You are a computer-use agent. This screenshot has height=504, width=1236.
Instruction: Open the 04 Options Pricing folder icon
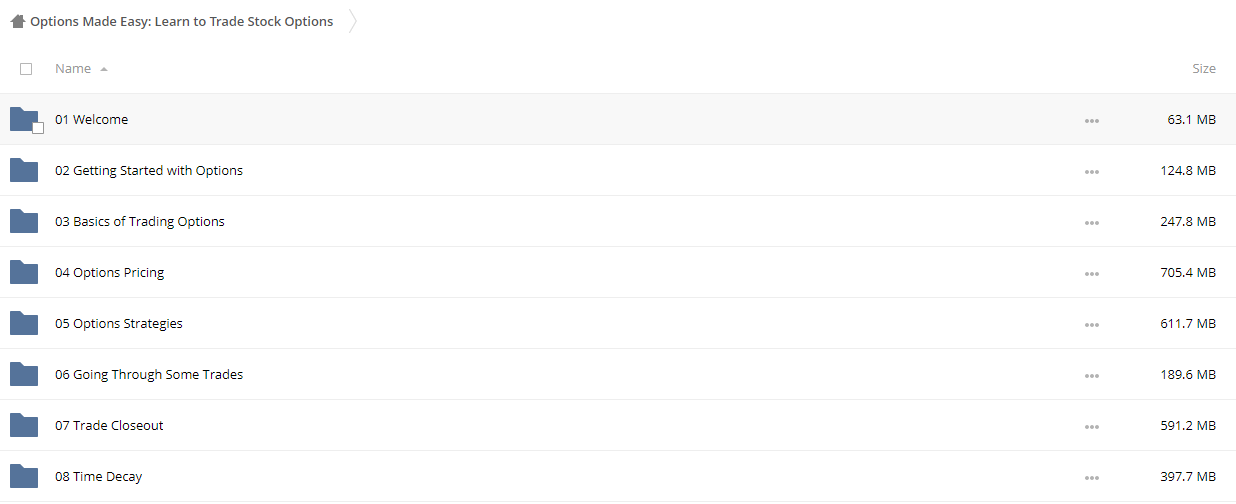click(x=24, y=273)
